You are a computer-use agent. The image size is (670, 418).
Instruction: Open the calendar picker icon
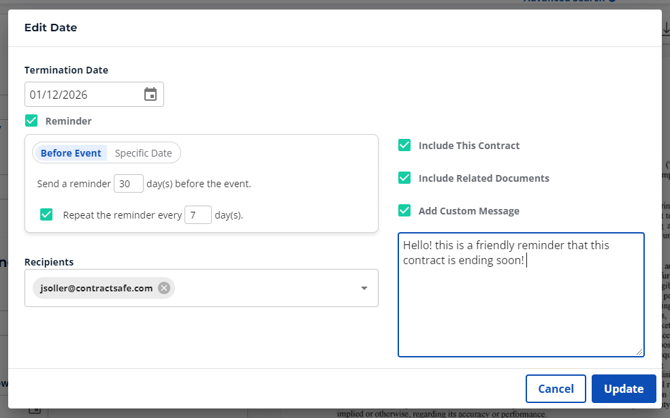[x=150, y=95]
